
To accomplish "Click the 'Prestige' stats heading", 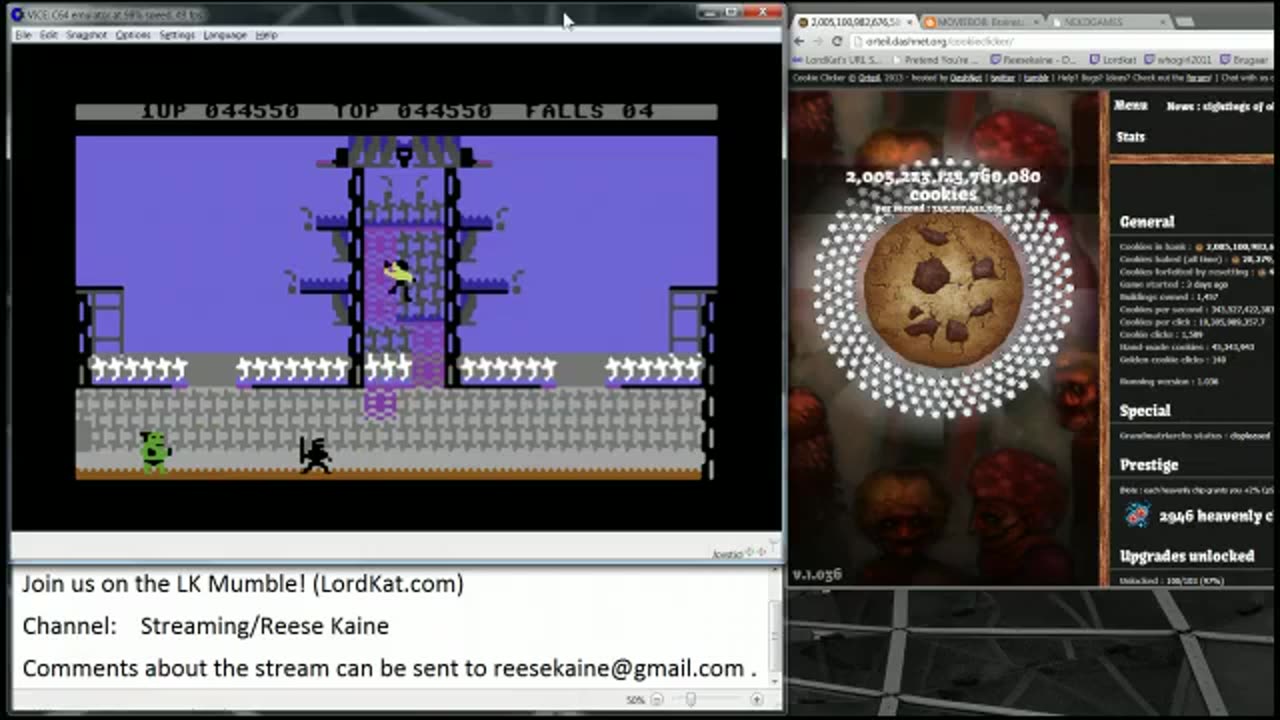I will [1149, 465].
